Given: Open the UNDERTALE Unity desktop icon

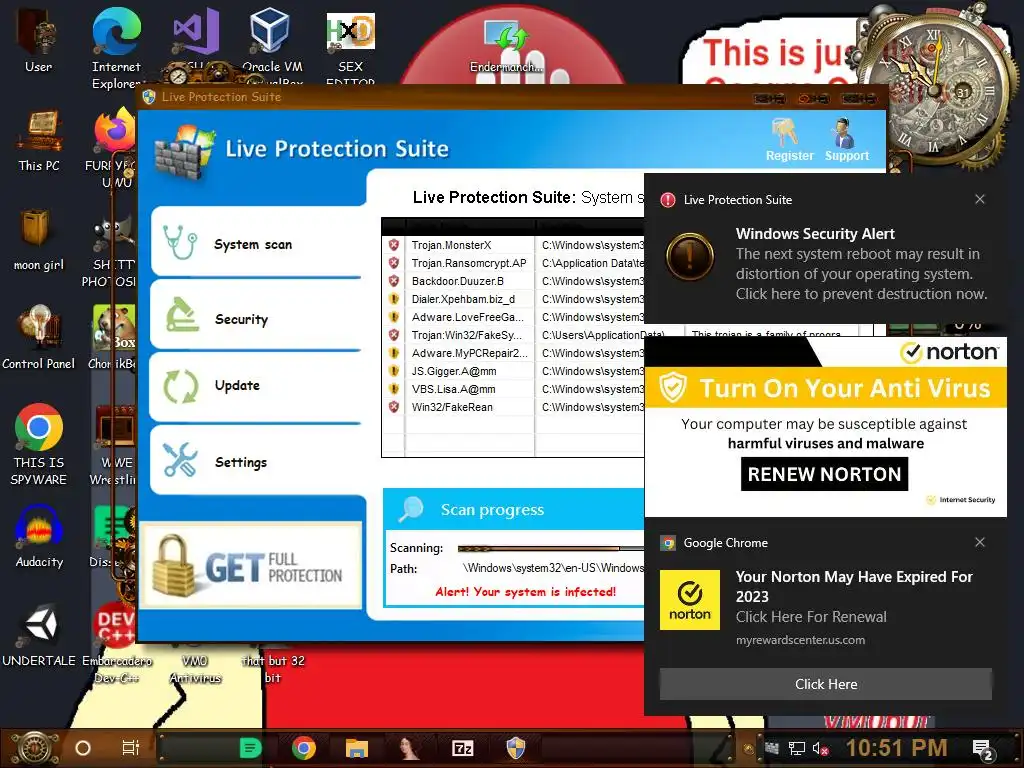Looking at the screenshot, I should [39, 635].
